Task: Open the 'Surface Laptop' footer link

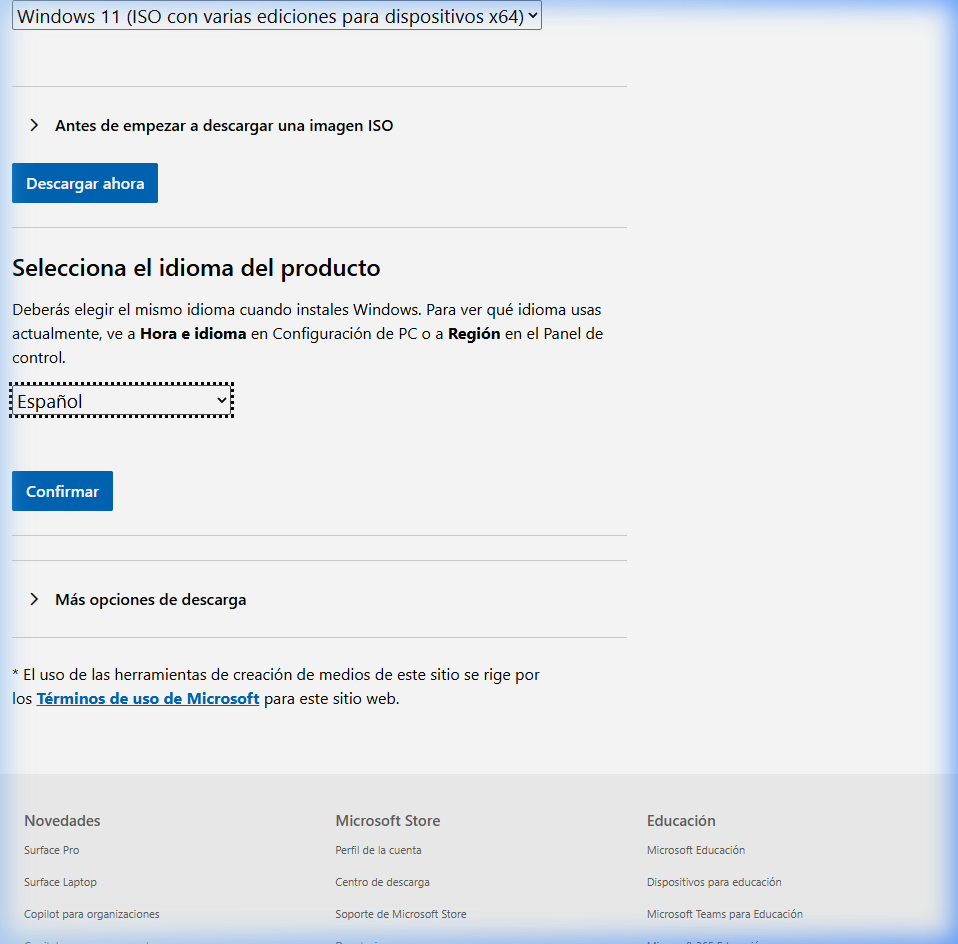Action: coord(60,882)
